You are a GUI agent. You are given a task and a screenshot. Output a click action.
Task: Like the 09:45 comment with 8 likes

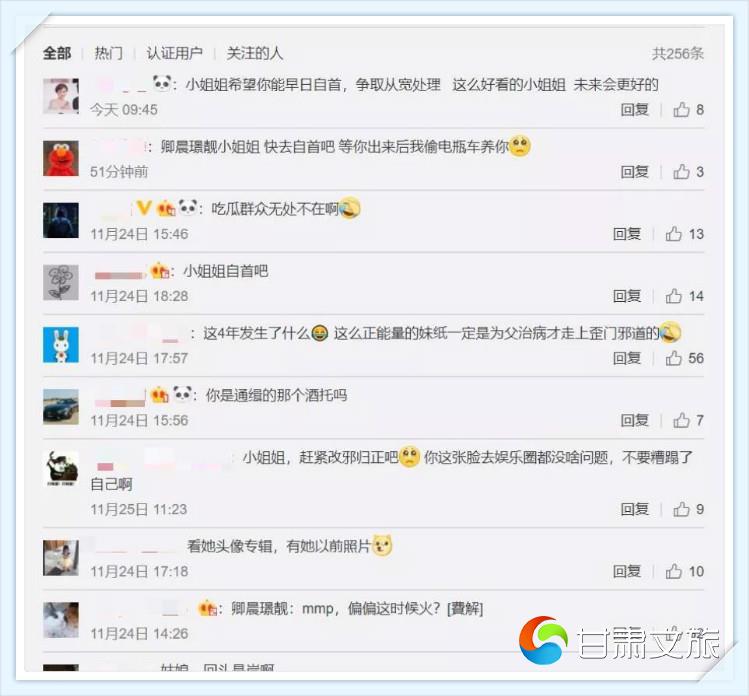[x=681, y=109]
